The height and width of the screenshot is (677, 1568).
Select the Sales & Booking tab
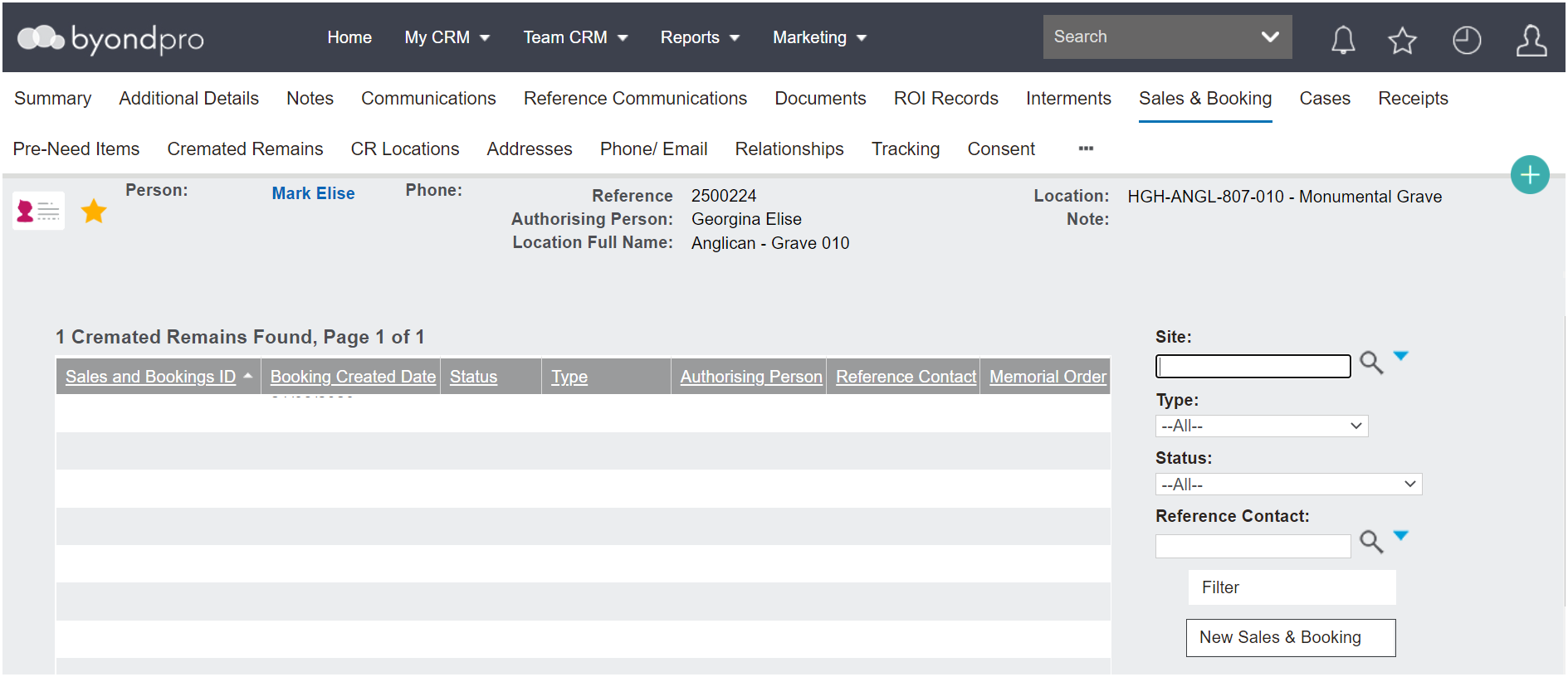coord(1205,98)
